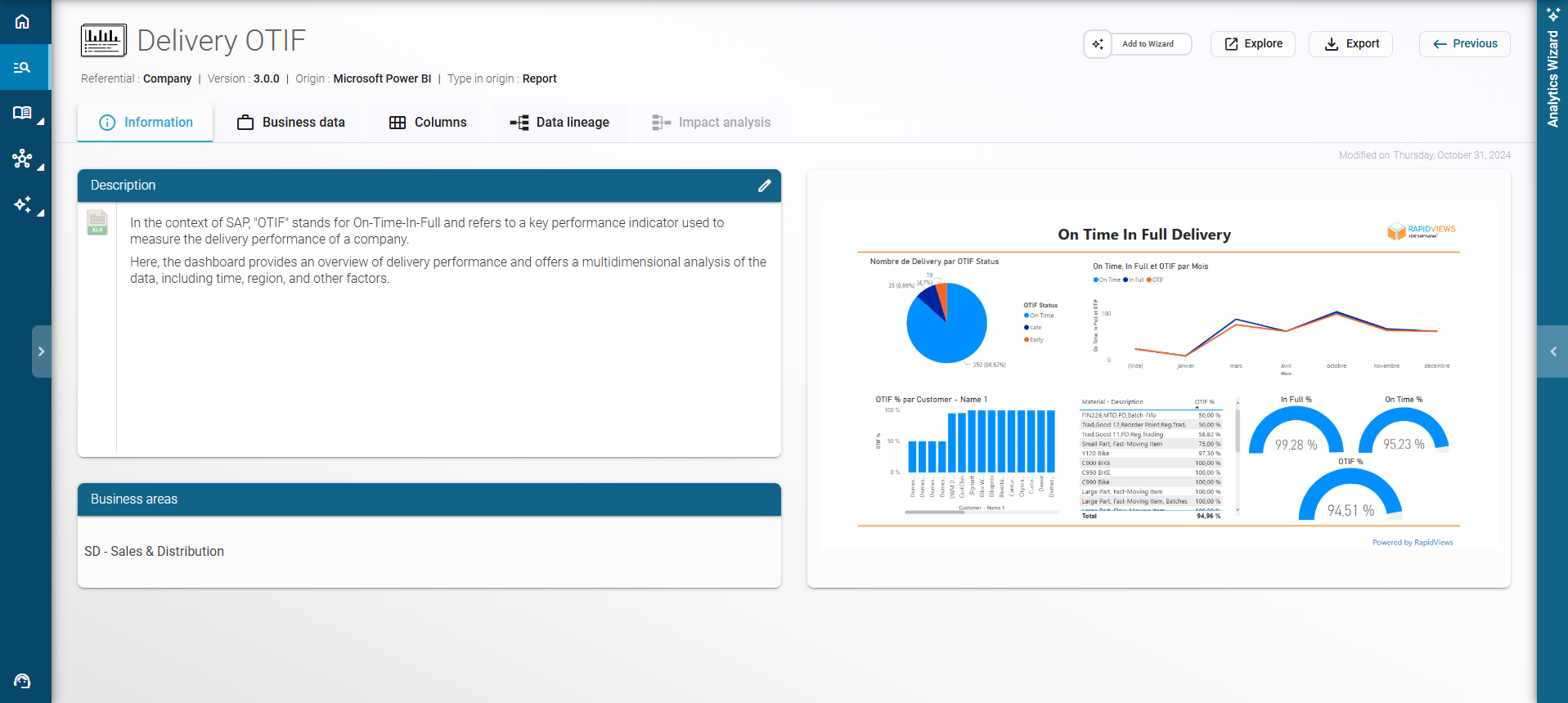Open the On Time In Full Delivery preview
This screenshot has height=703, width=1568.
click(1159, 379)
